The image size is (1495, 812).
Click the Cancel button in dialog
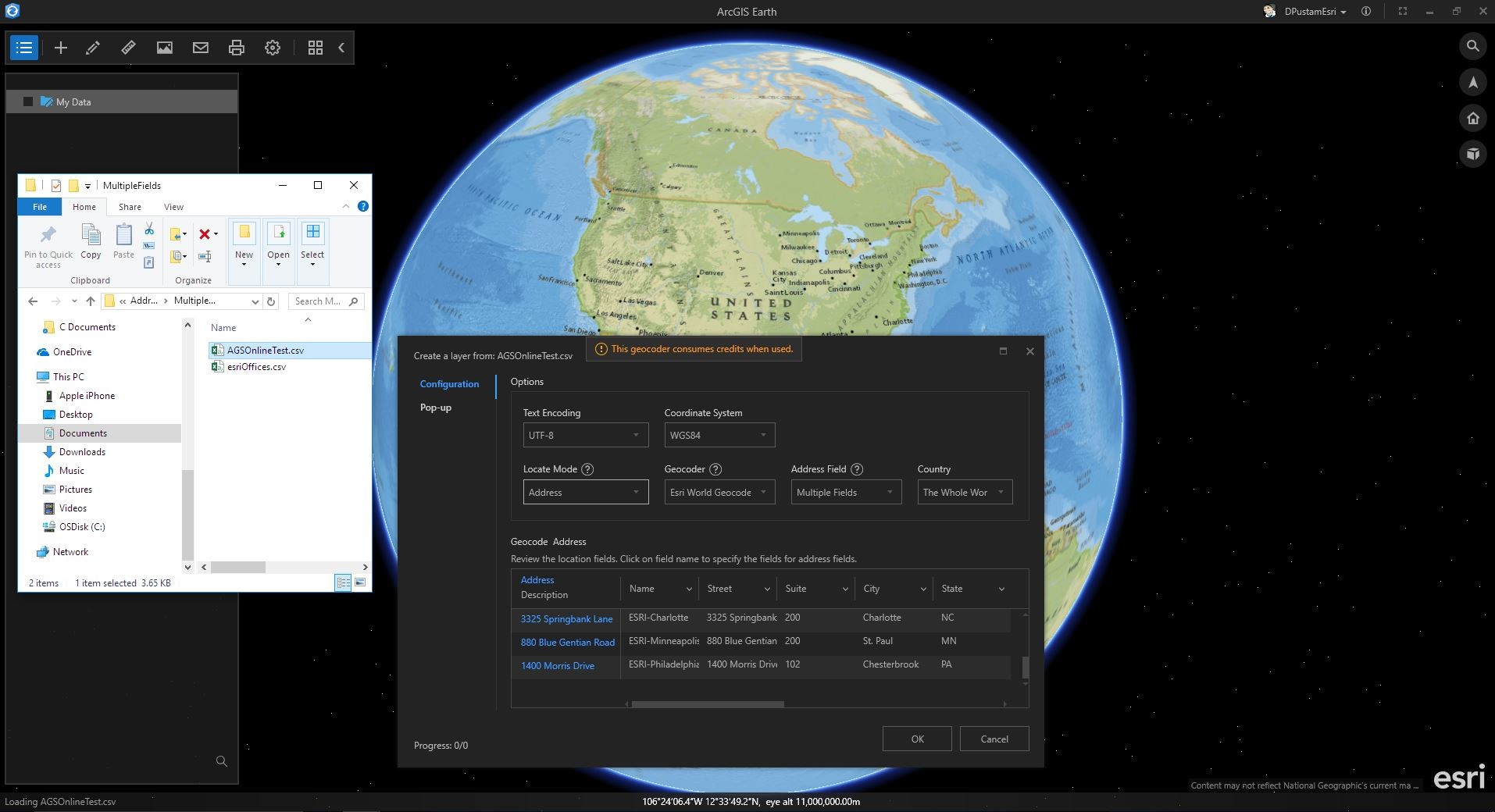(994, 739)
